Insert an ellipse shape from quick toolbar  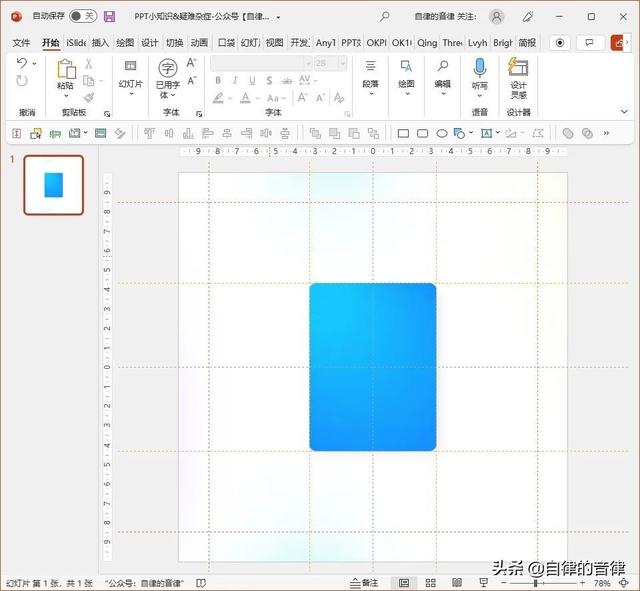point(442,133)
